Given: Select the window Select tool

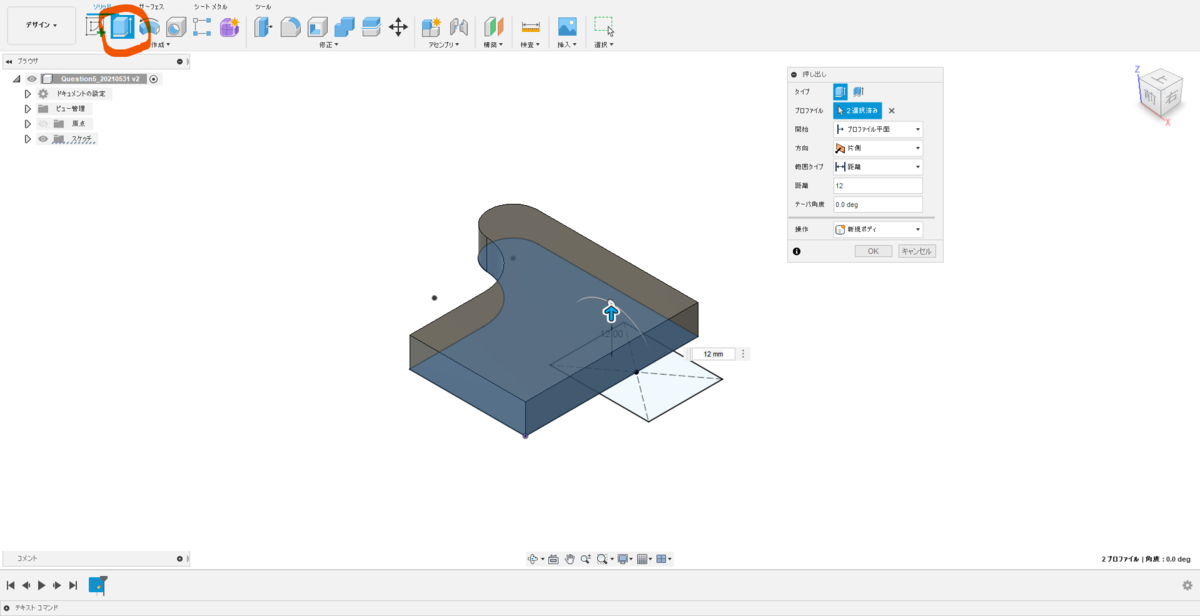Looking at the screenshot, I should (604, 27).
